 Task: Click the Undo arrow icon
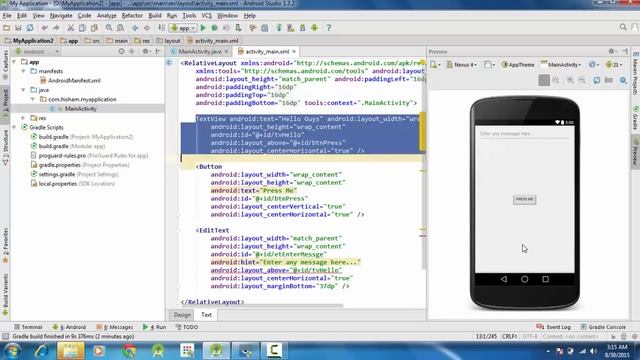pos(44,28)
